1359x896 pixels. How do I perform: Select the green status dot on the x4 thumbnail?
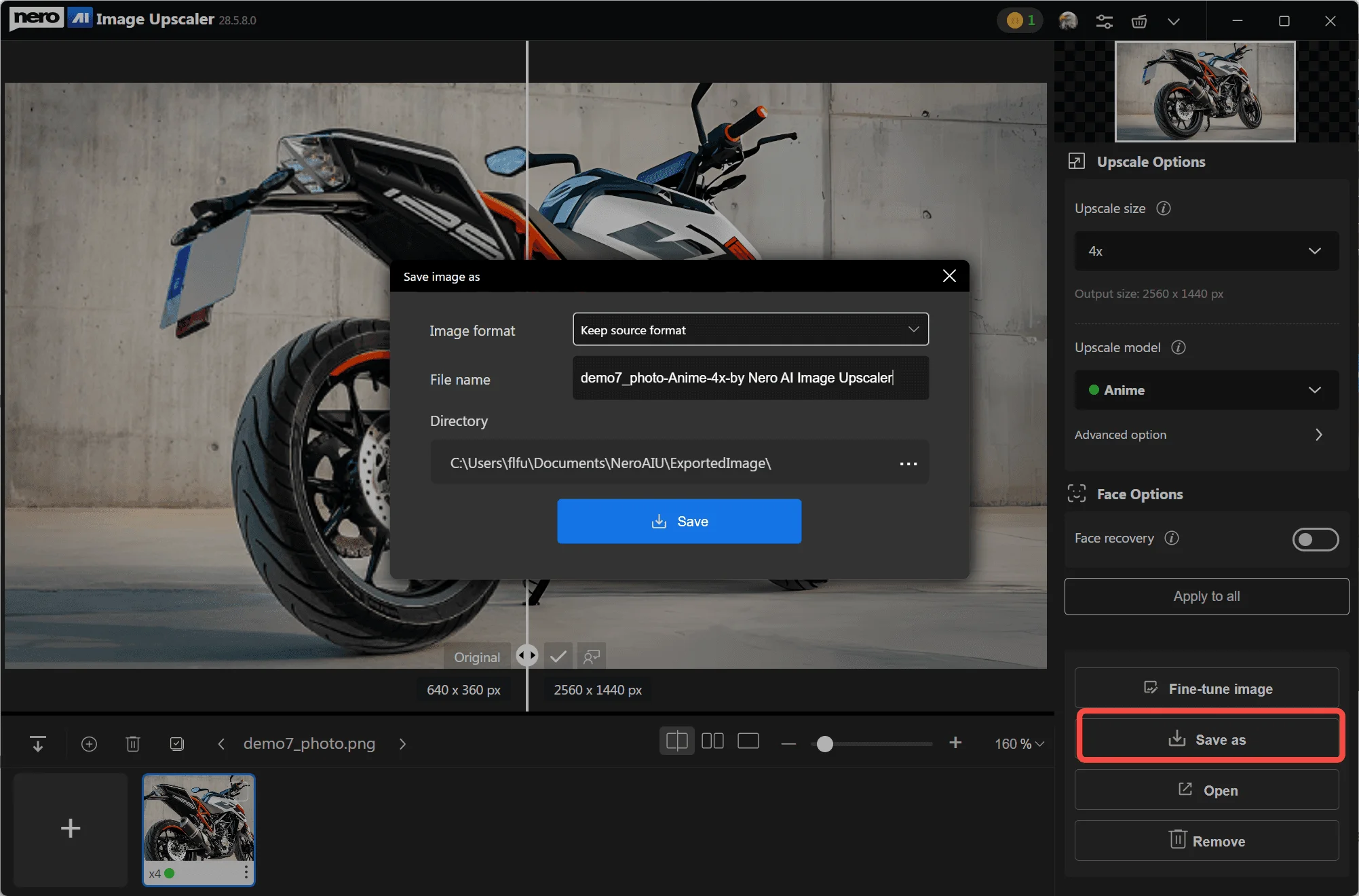169,874
